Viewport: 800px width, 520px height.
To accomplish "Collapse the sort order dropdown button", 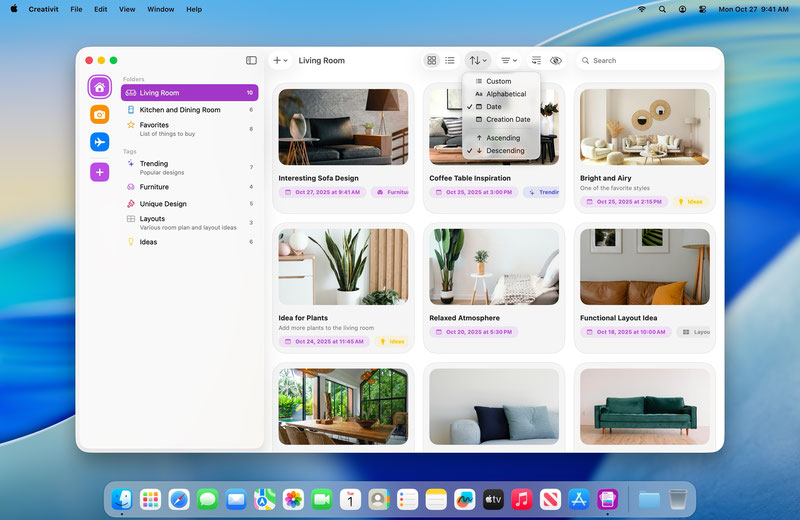I will pos(478,61).
